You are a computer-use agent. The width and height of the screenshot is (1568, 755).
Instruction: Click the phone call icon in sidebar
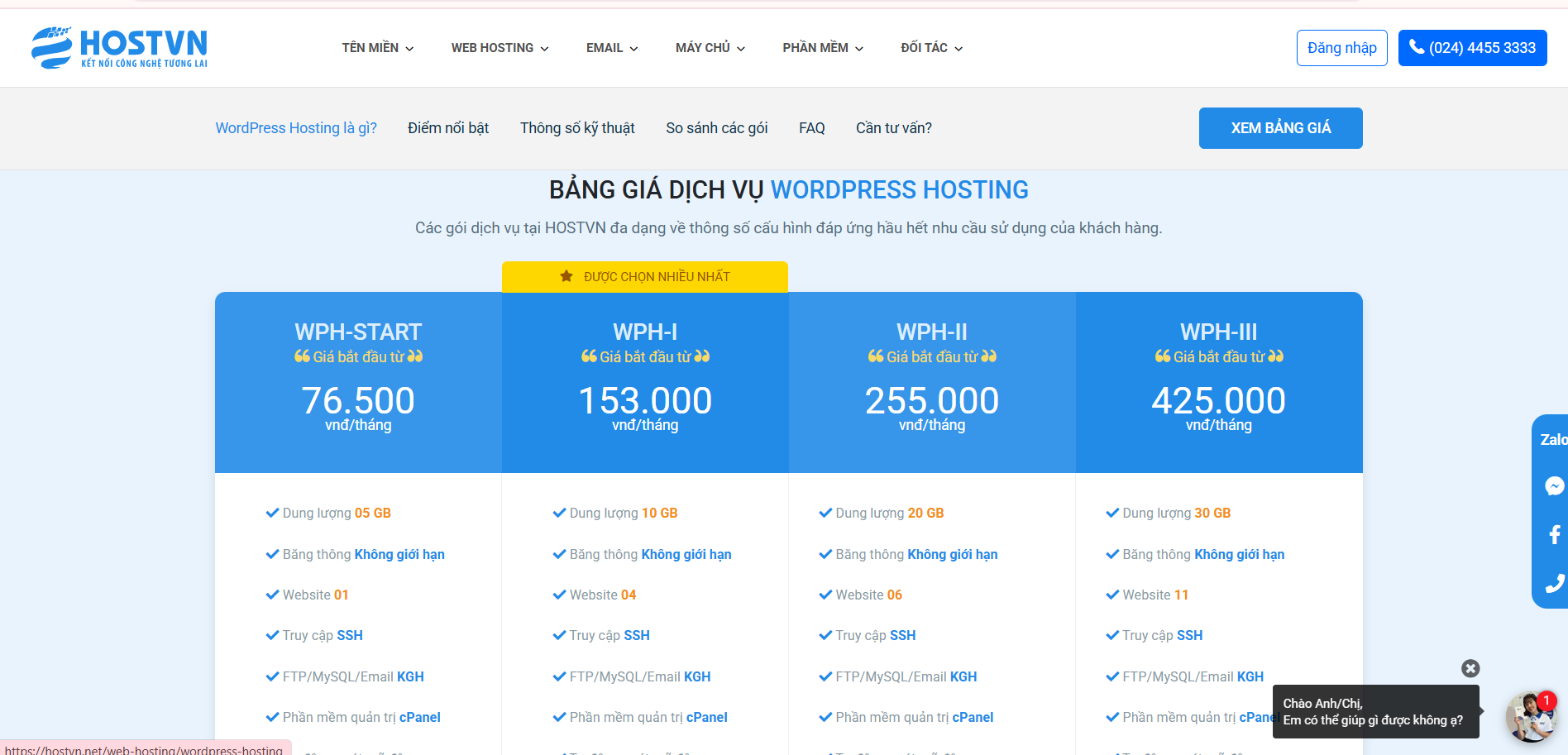point(1554,584)
